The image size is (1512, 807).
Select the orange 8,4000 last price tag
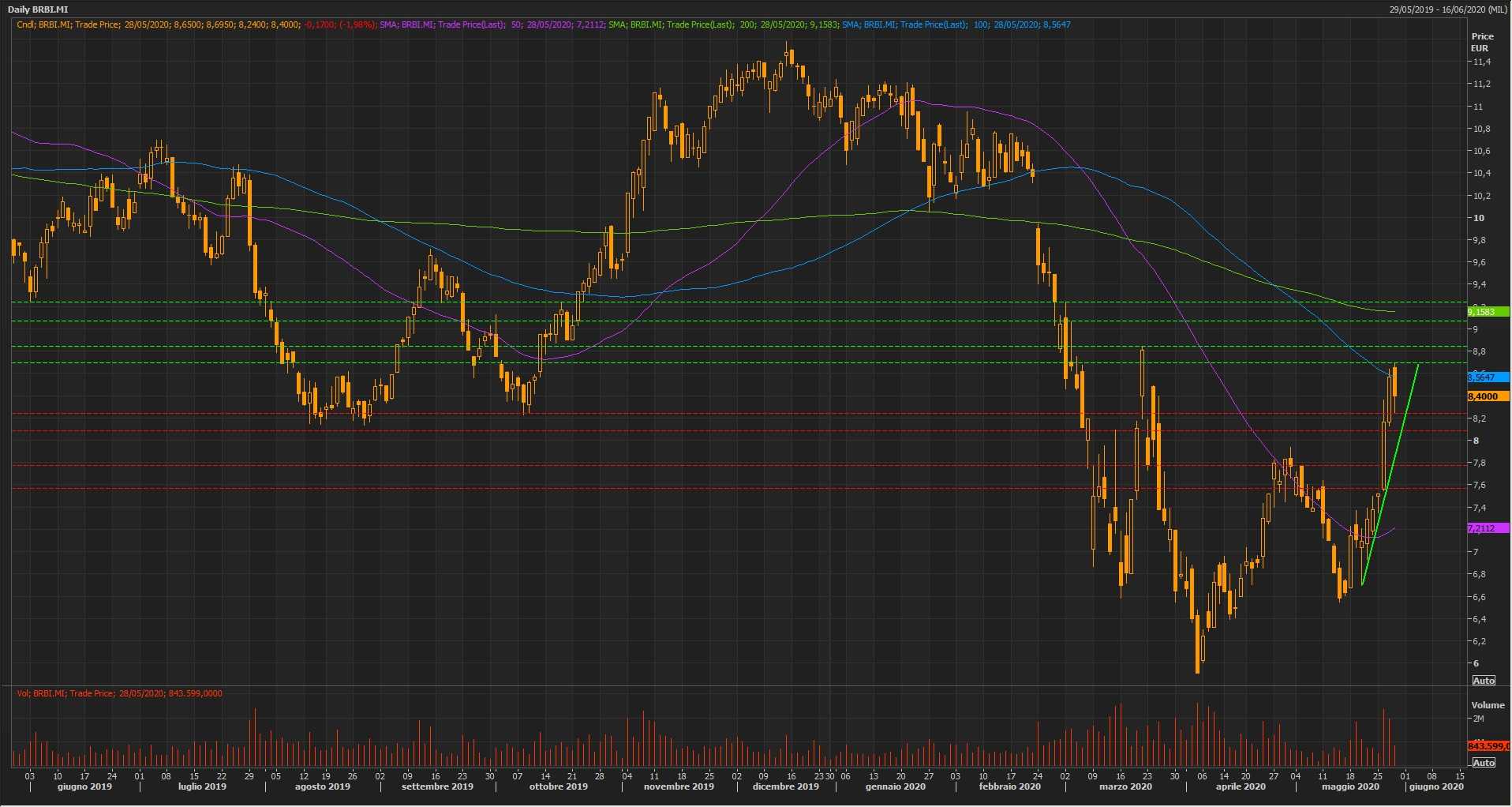1487,396
